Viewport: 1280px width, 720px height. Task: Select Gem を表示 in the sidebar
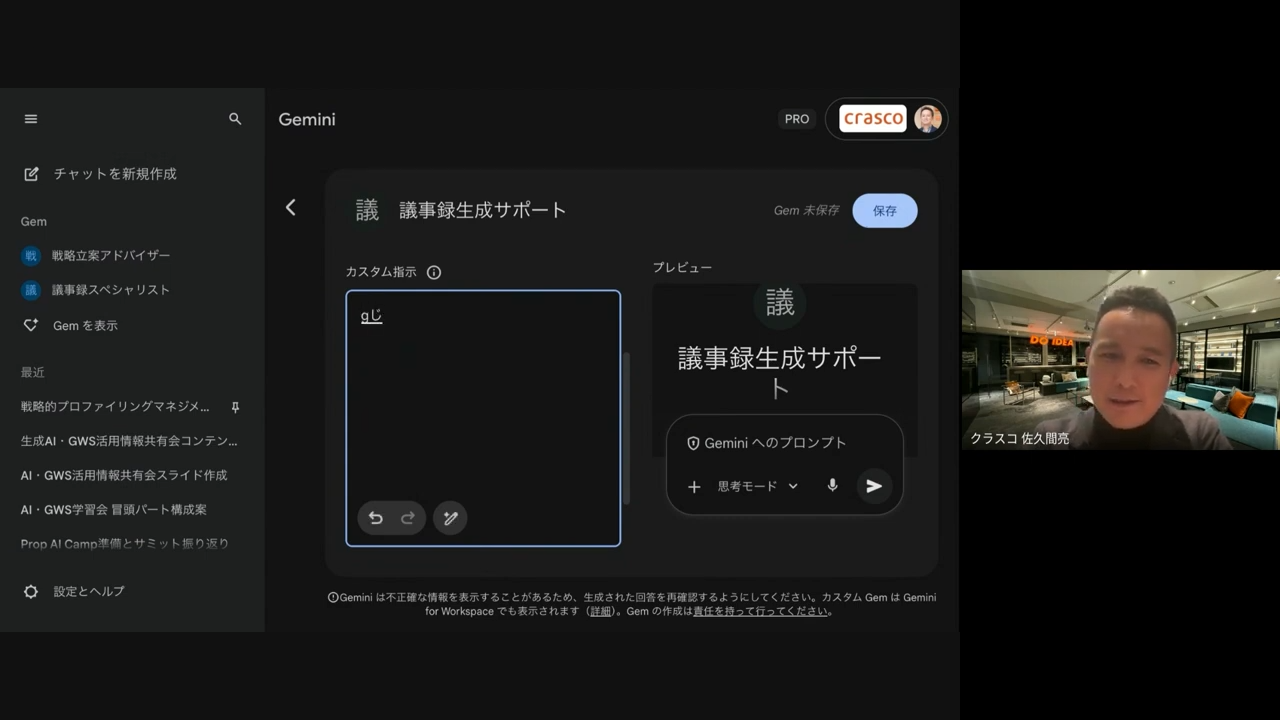click(85, 326)
